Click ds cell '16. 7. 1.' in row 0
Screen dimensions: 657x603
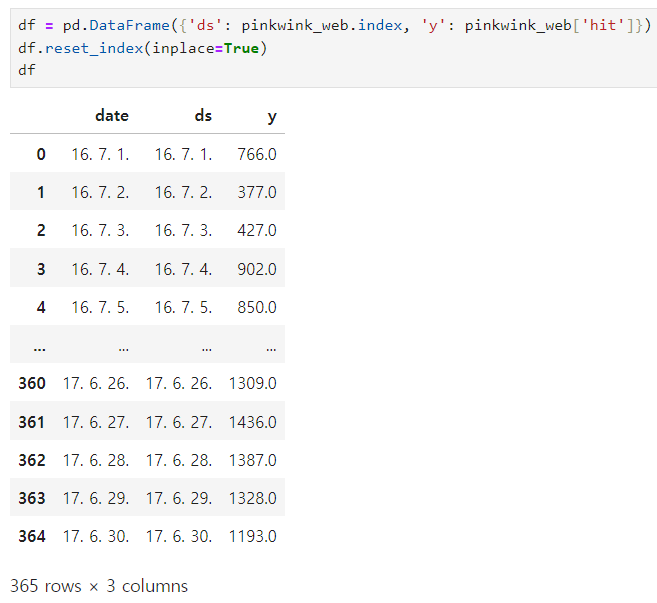pos(184,154)
